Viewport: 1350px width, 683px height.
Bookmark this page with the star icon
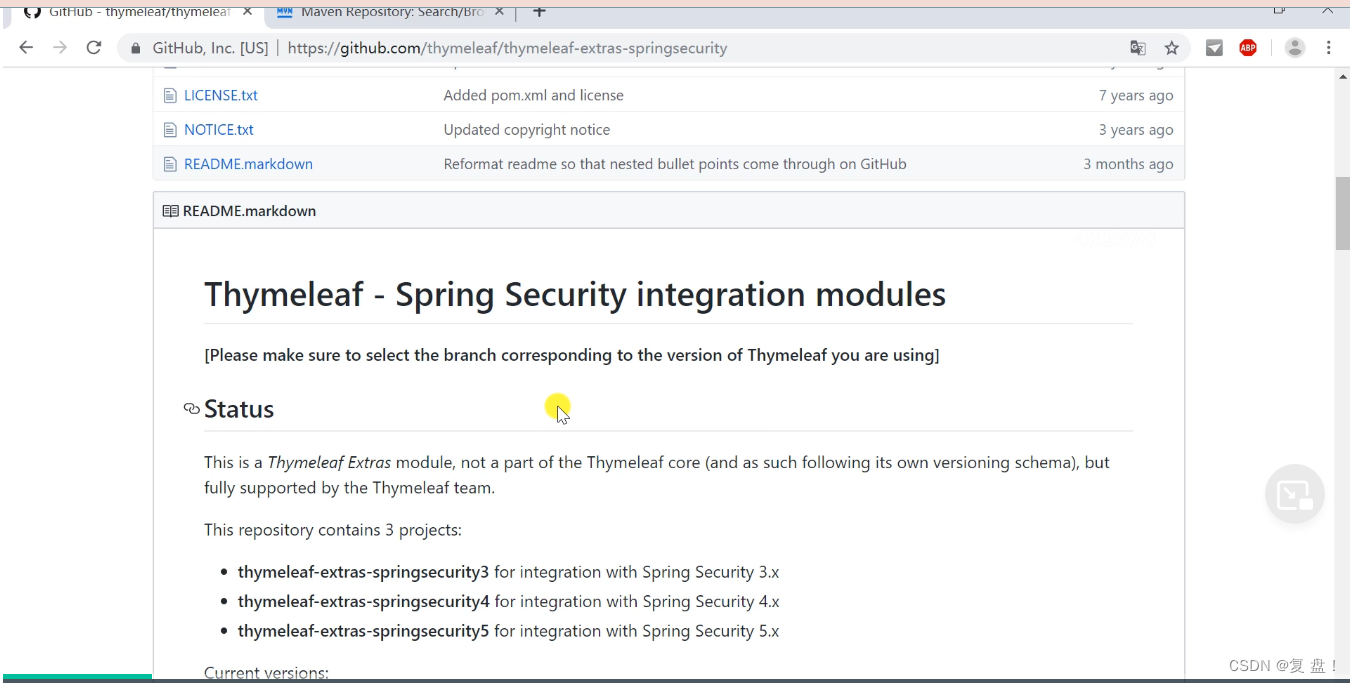1172,48
